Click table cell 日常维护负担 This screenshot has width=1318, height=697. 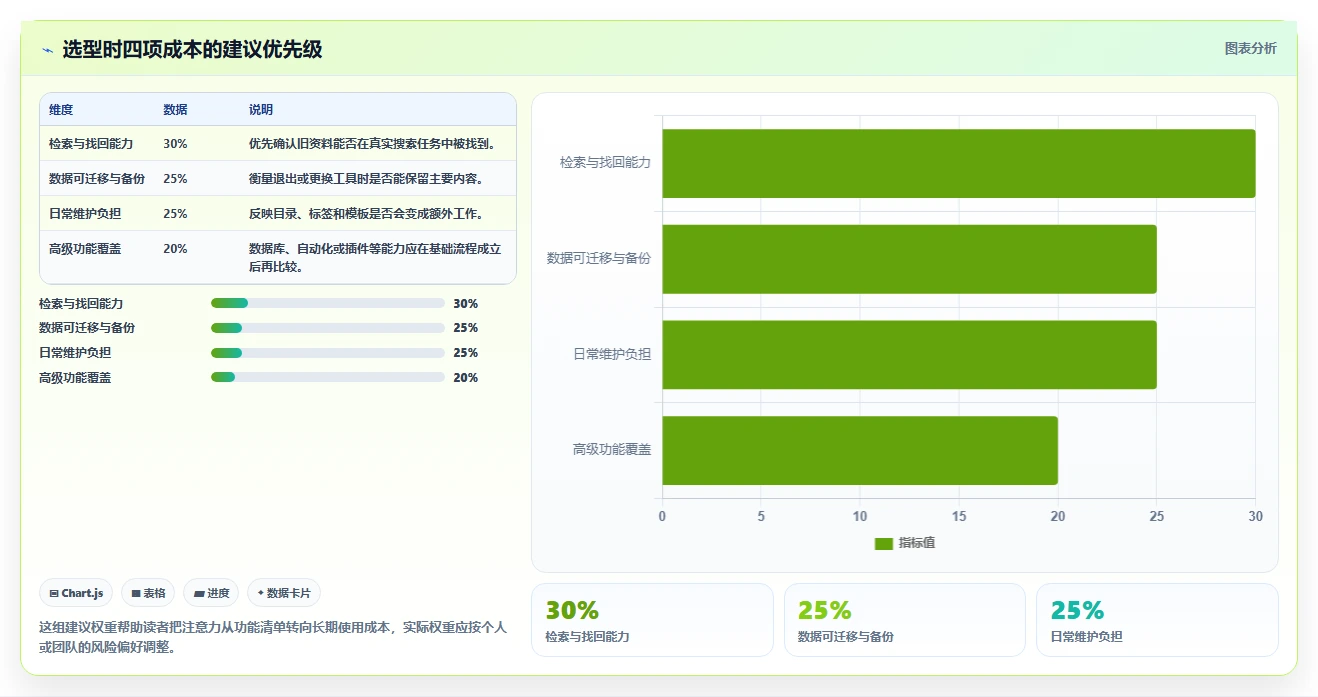click(x=84, y=214)
